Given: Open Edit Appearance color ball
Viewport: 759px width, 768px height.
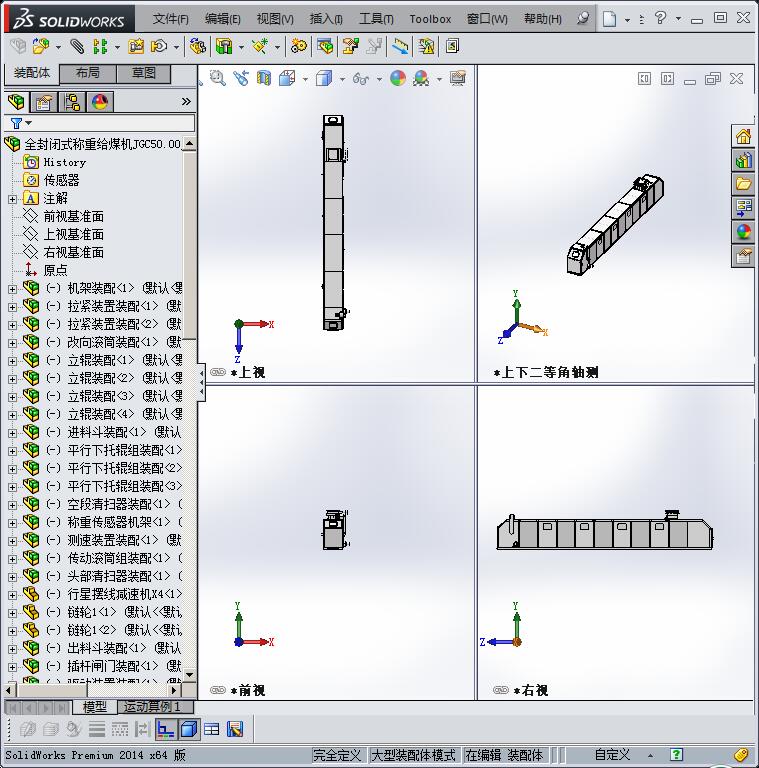Looking at the screenshot, I should 398,78.
